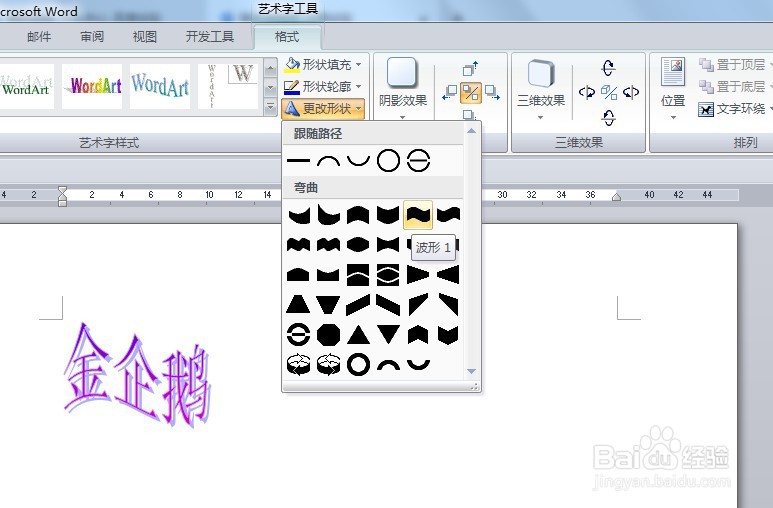Pick the thick ring with horizontal bar shape
Viewport: 773px width, 508px height.
tap(298, 335)
